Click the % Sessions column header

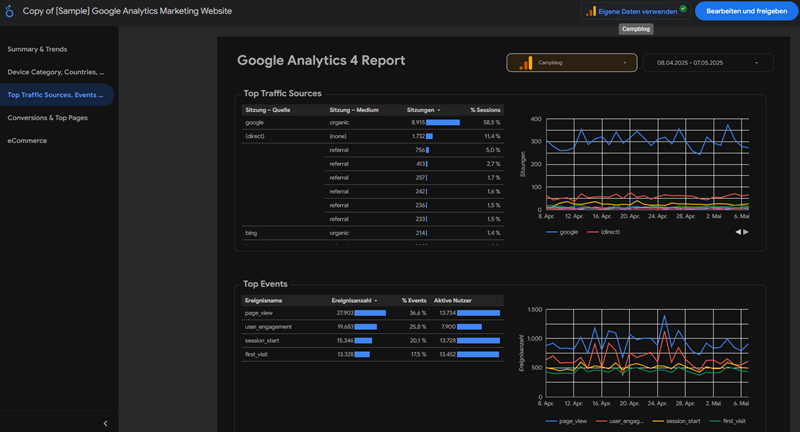(485, 110)
